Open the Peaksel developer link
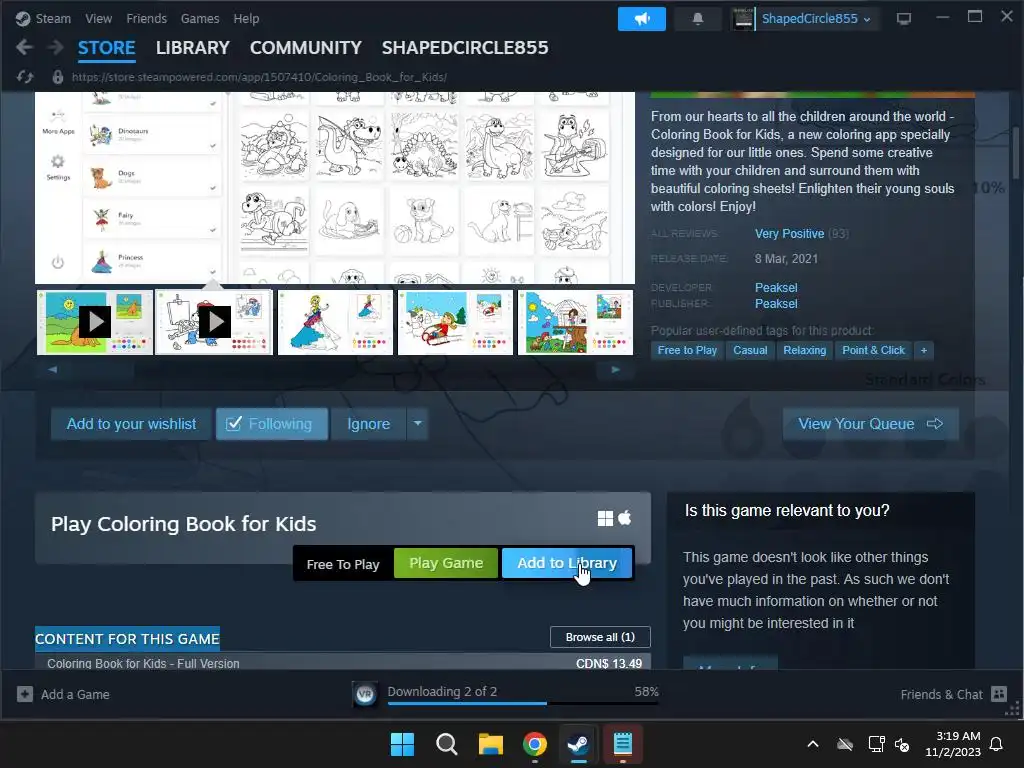The image size is (1024, 768). point(776,287)
